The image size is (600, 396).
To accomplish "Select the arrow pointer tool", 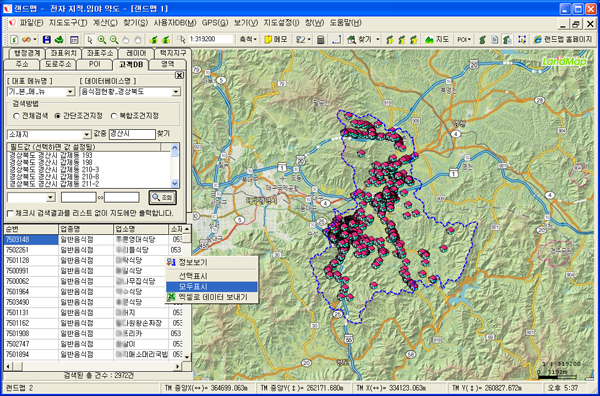I will 90,39.
